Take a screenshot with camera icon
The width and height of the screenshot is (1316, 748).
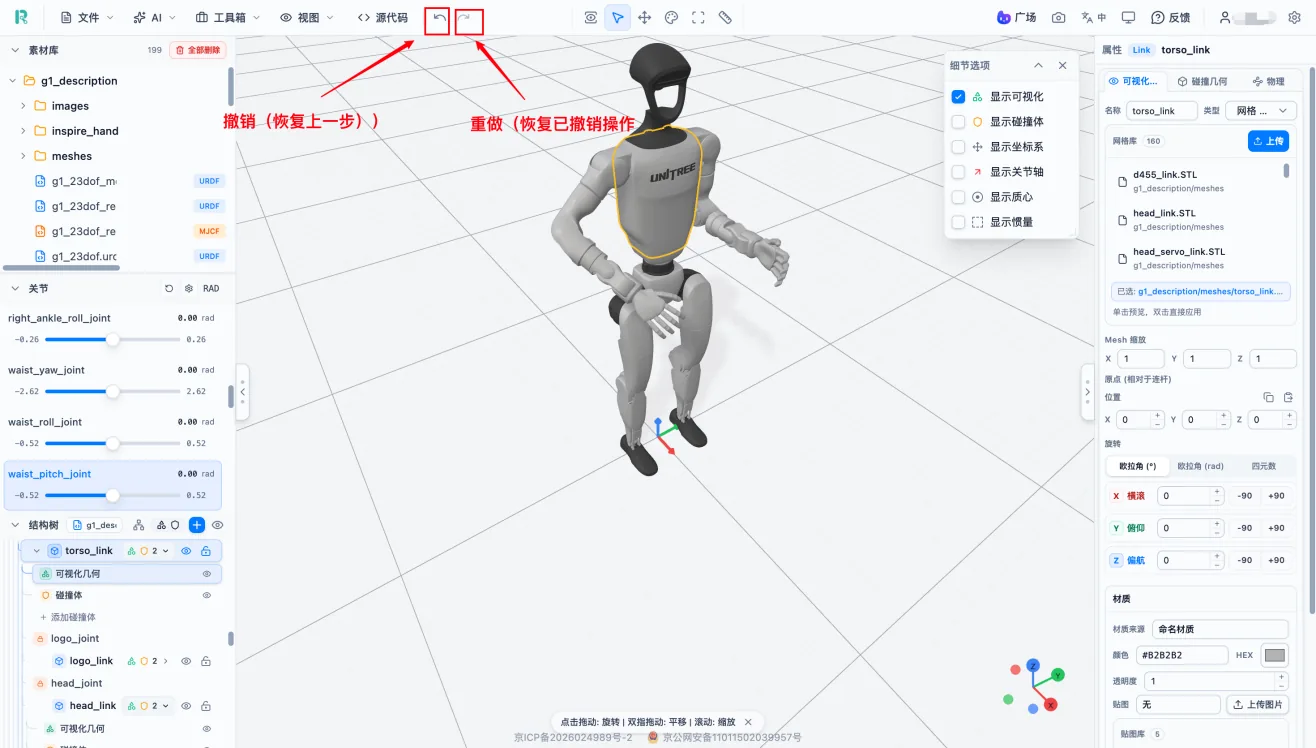tap(1059, 18)
